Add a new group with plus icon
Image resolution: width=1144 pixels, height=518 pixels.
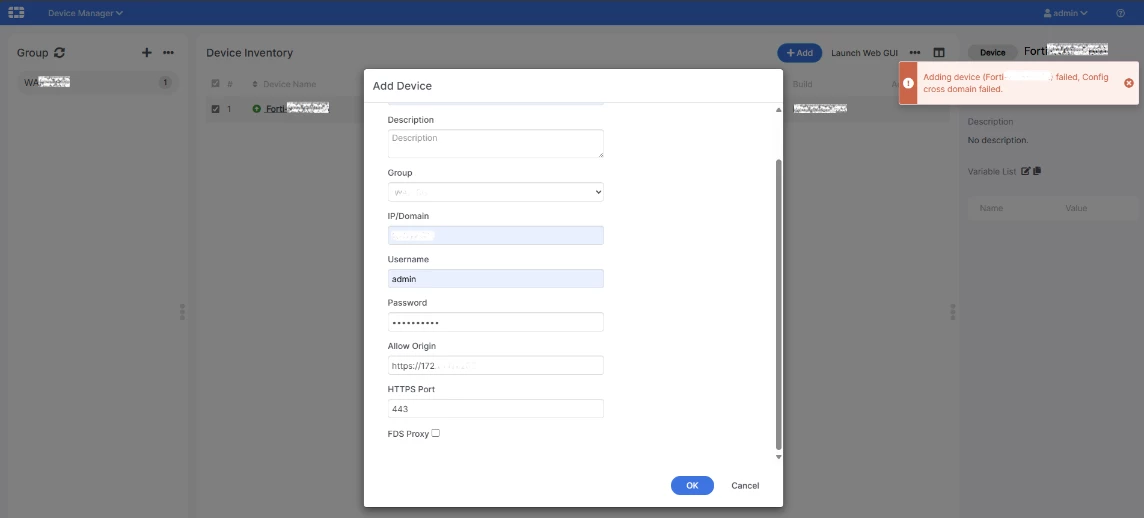[147, 53]
